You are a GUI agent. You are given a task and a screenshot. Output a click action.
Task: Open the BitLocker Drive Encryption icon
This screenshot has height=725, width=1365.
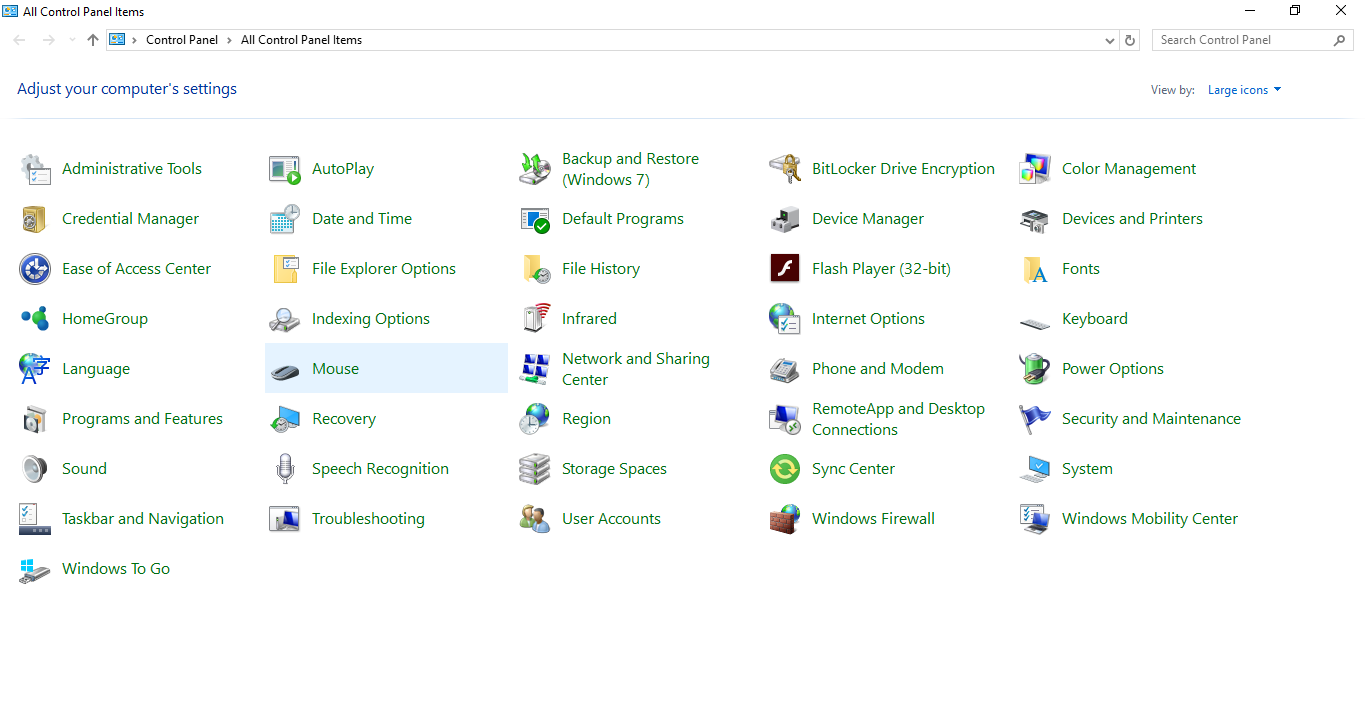coord(785,169)
